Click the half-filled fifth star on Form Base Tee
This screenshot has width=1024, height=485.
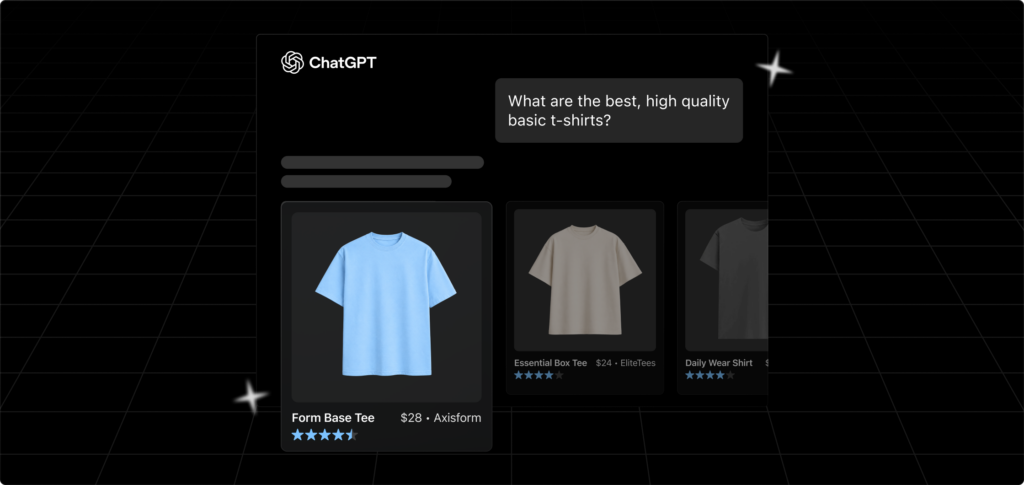tap(352, 435)
